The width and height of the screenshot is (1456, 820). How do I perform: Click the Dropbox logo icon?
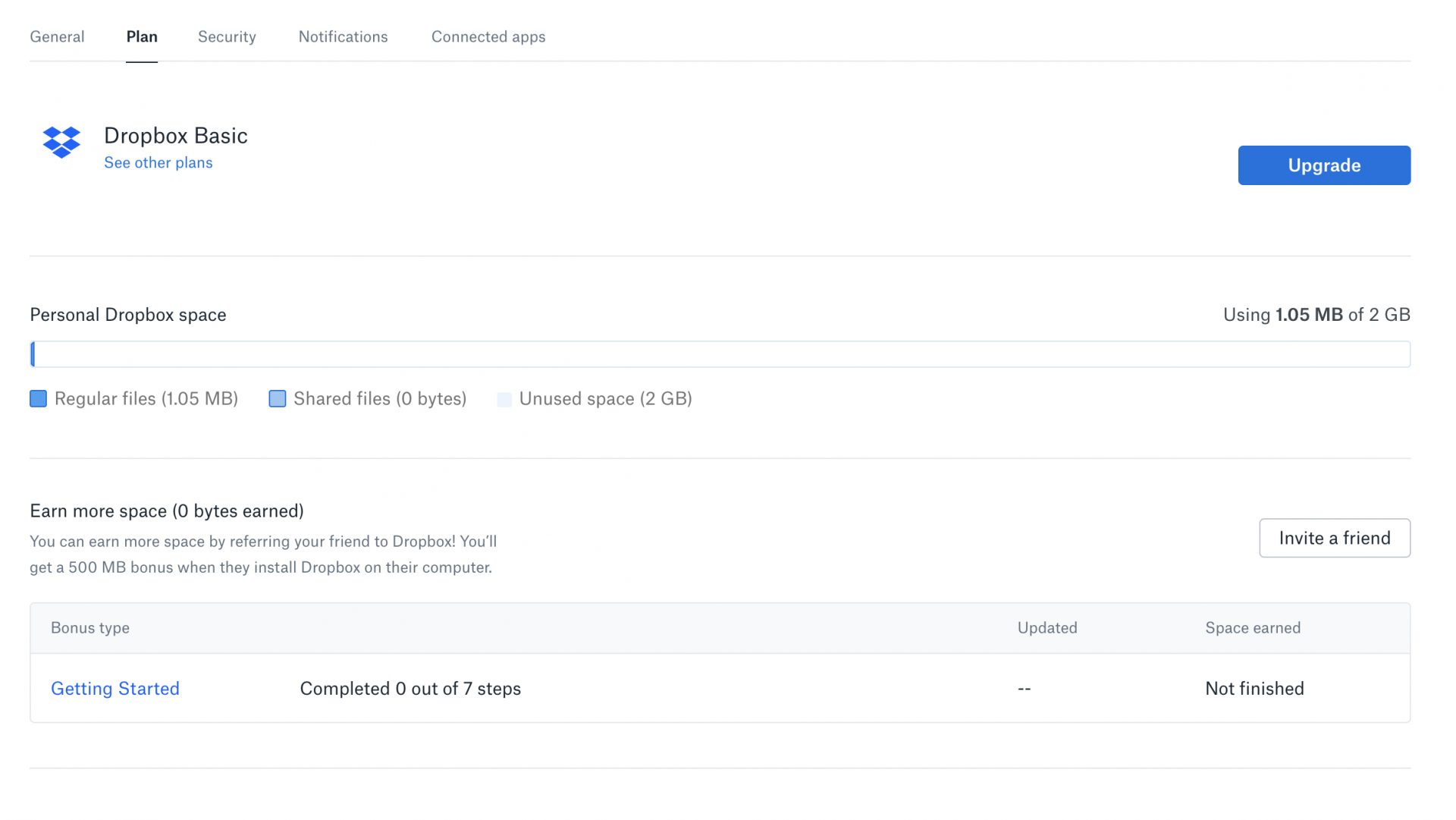[61, 143]
